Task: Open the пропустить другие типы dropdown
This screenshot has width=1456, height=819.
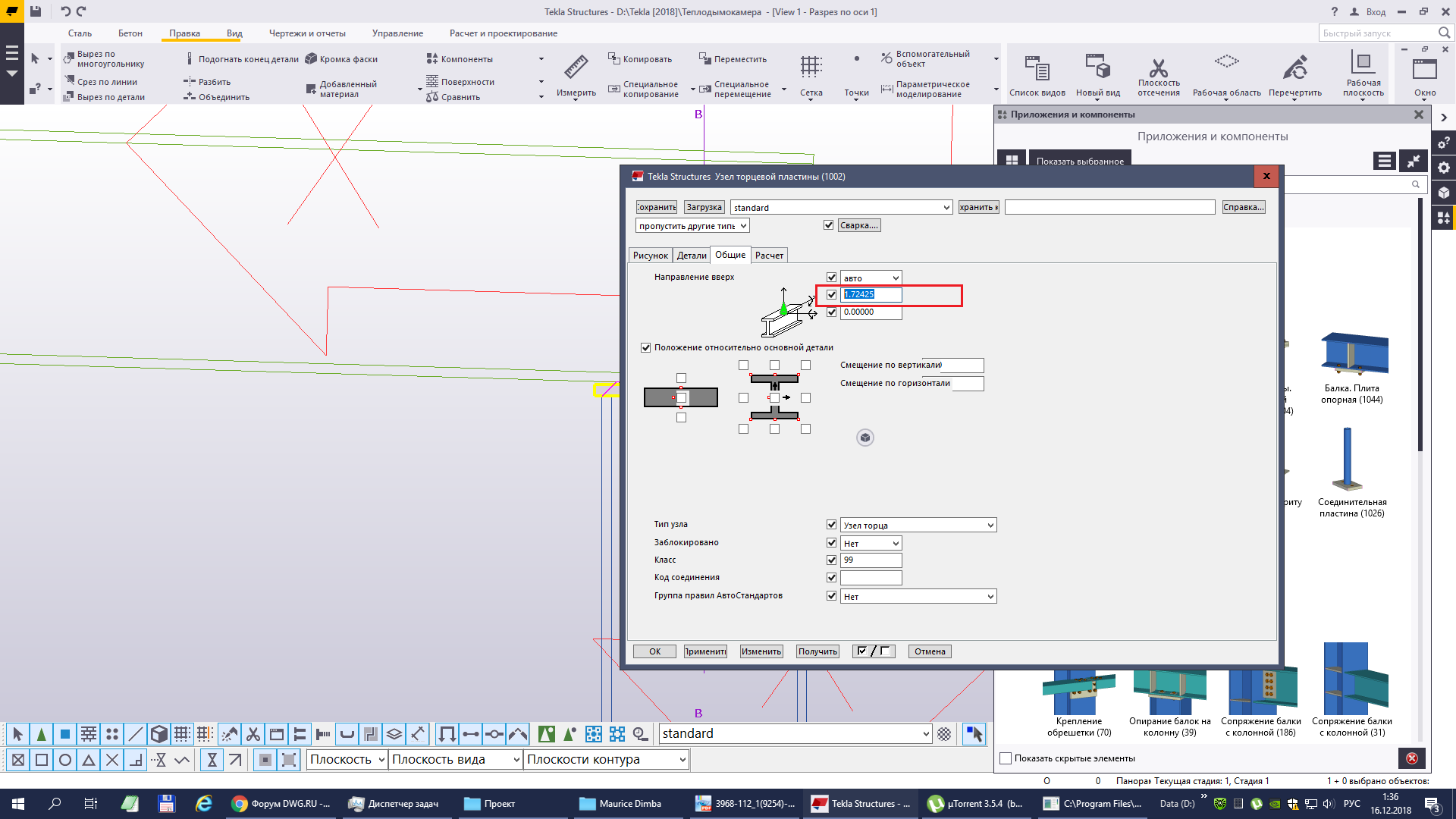Action: (x=693, y=225)
